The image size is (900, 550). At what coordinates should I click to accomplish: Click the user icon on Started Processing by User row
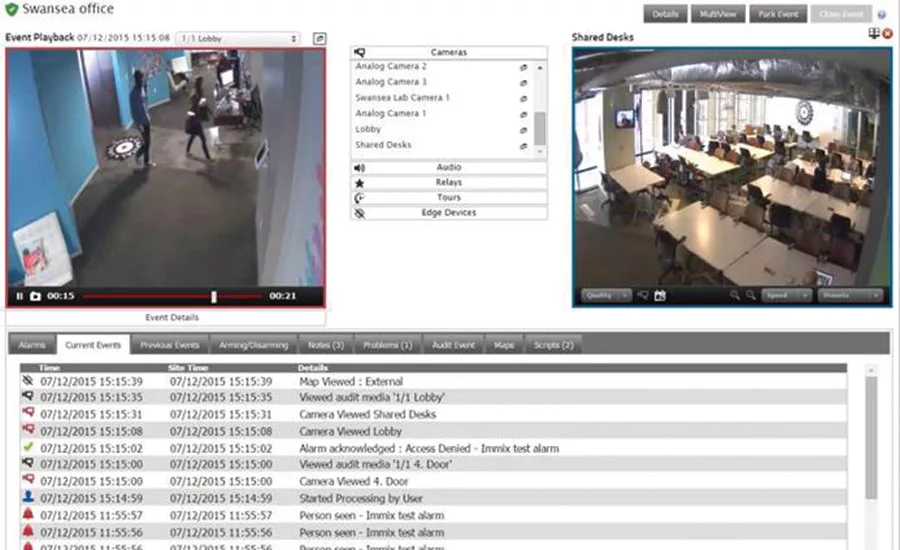tap(28, 497)
